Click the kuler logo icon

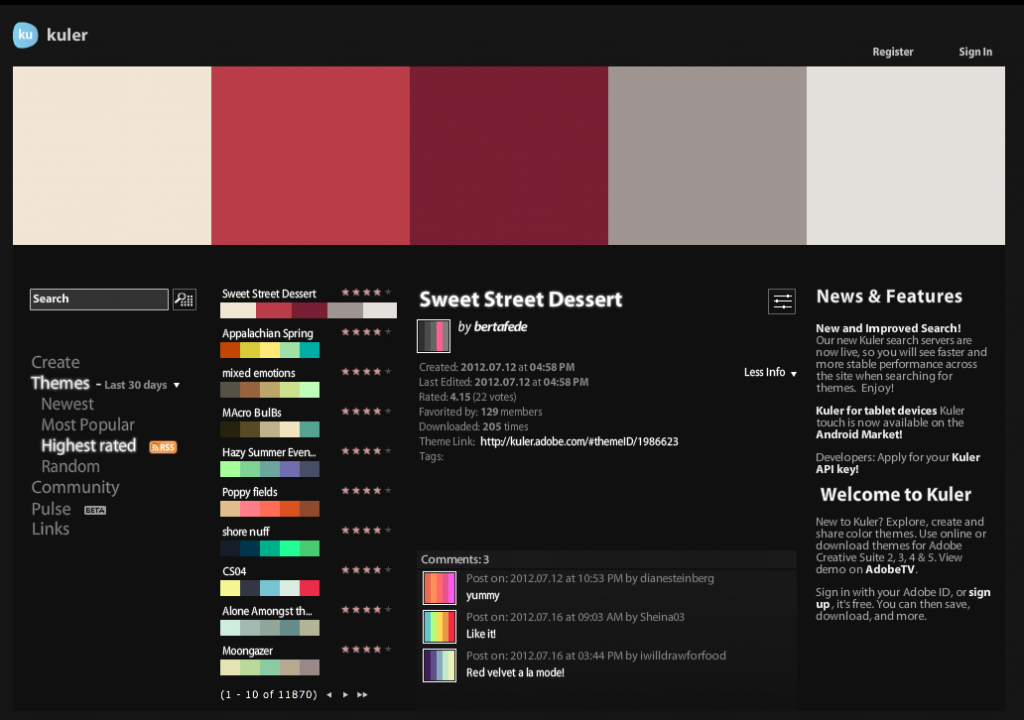tap(25, 35)
